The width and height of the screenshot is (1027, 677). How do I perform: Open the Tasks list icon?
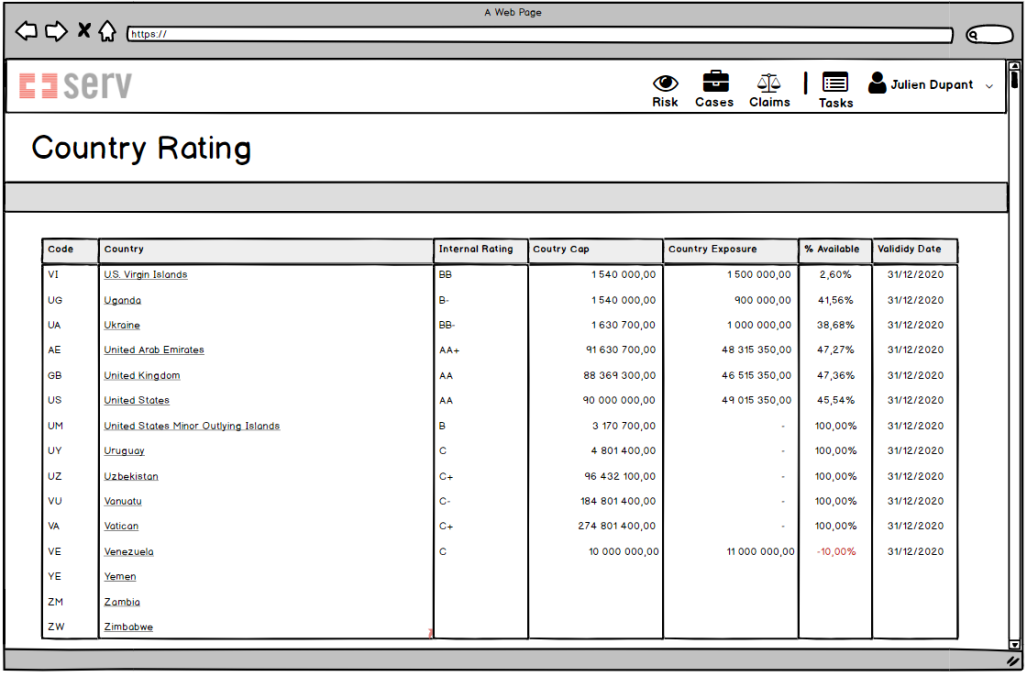tap(835, 82)
